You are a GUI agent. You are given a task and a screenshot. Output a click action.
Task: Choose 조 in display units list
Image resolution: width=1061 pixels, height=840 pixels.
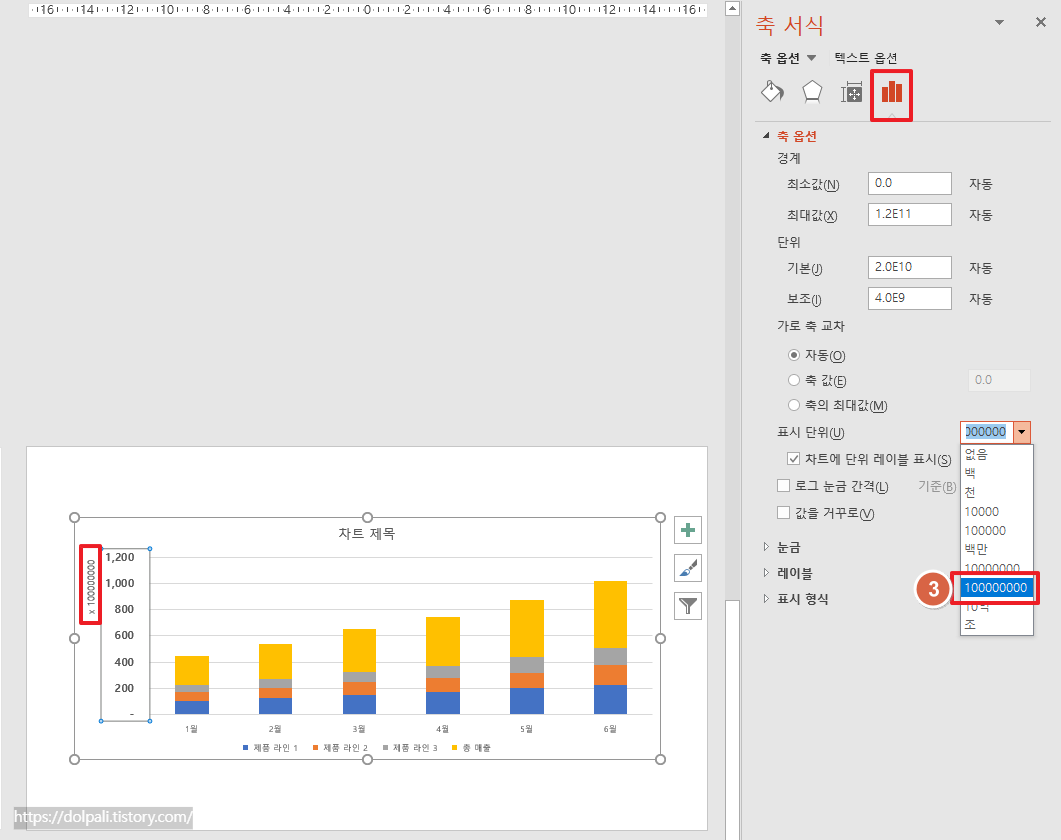click(x=996, y=625)
